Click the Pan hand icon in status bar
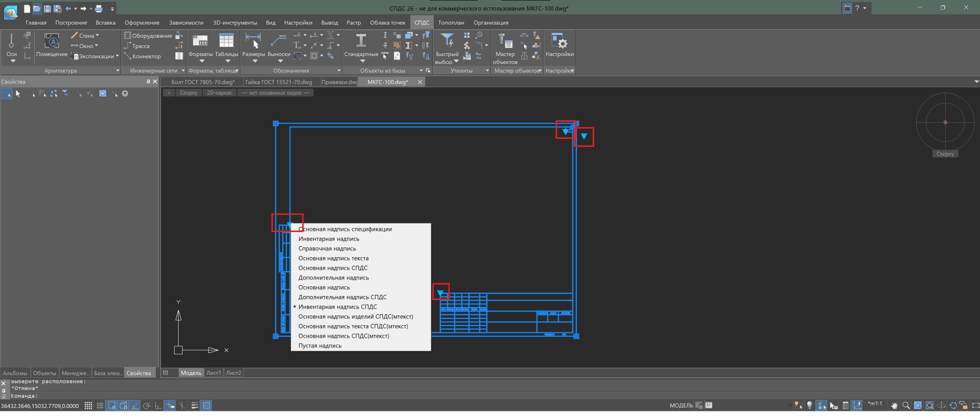This screenshot has height=420, width=980. point(894,405)
